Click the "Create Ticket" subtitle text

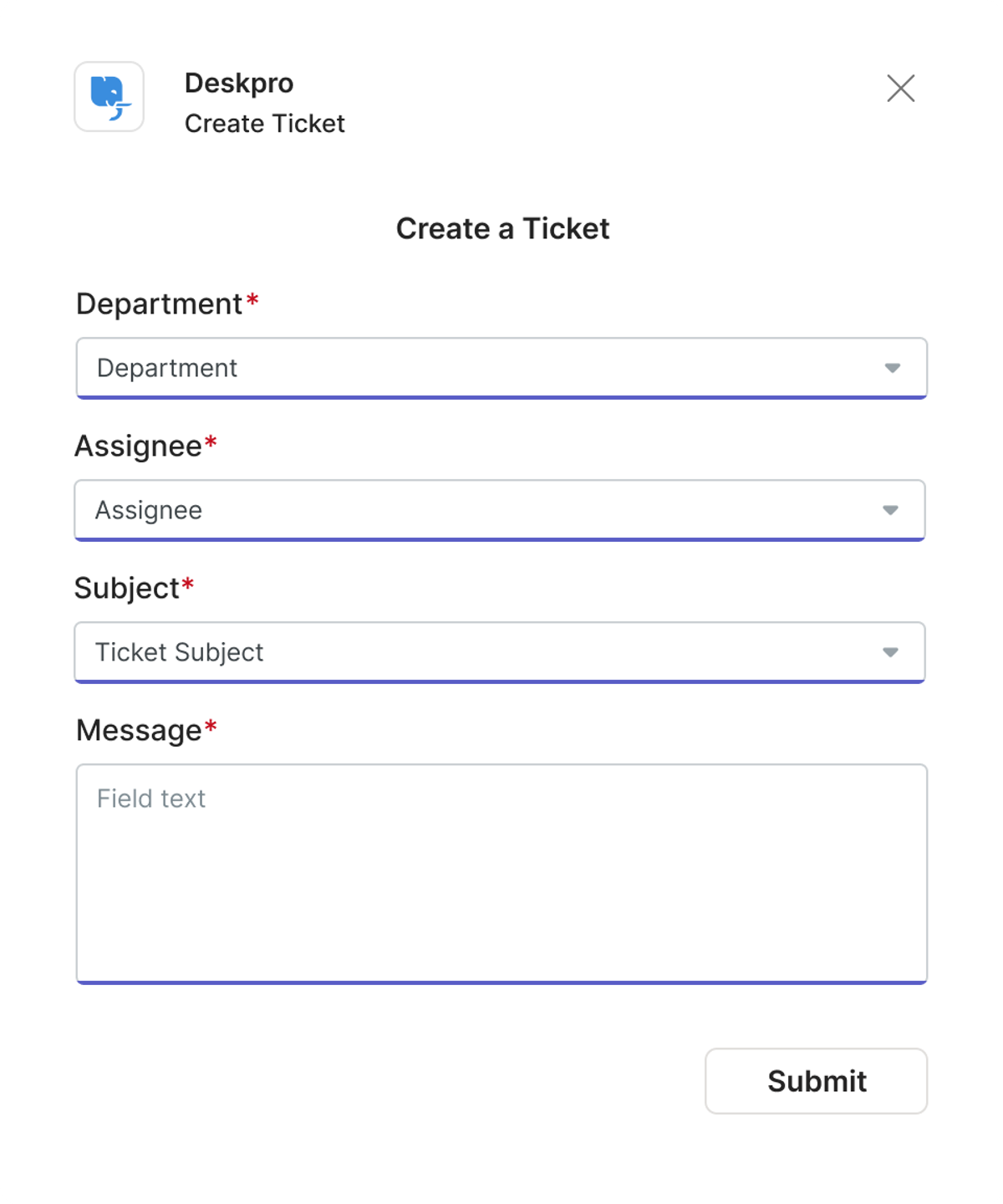point(264,124)
